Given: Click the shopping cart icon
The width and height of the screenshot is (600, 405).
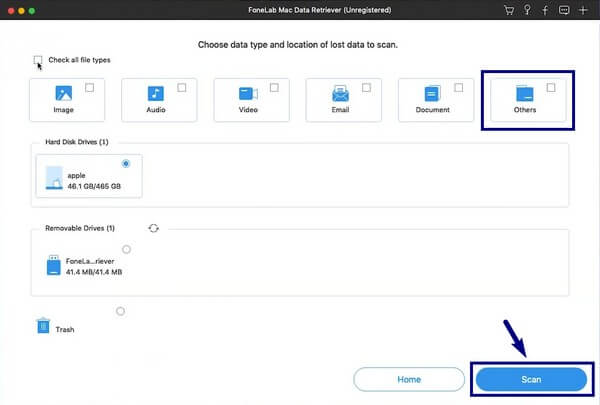Looking at the screenshot, I should (509, 10).
